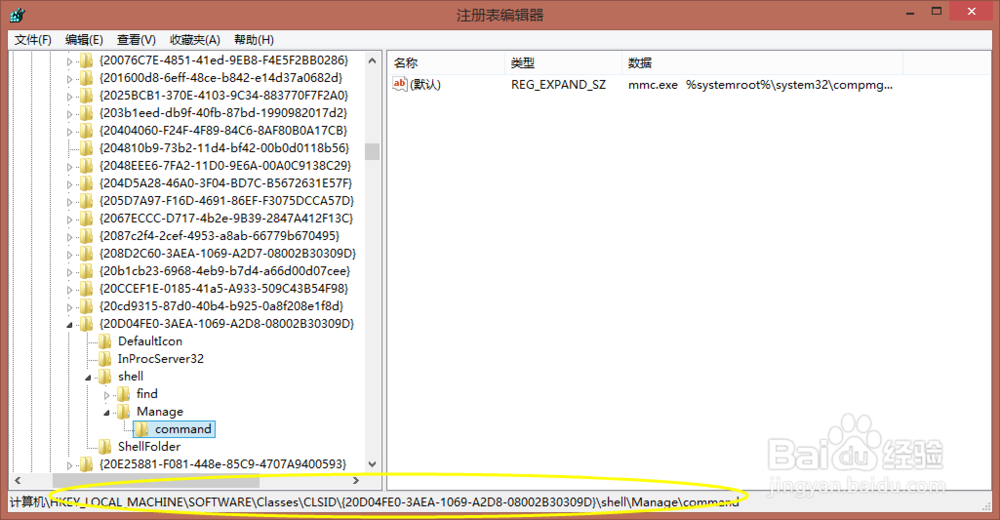Open the 收藏夹(A) menu

click(195, 40)
